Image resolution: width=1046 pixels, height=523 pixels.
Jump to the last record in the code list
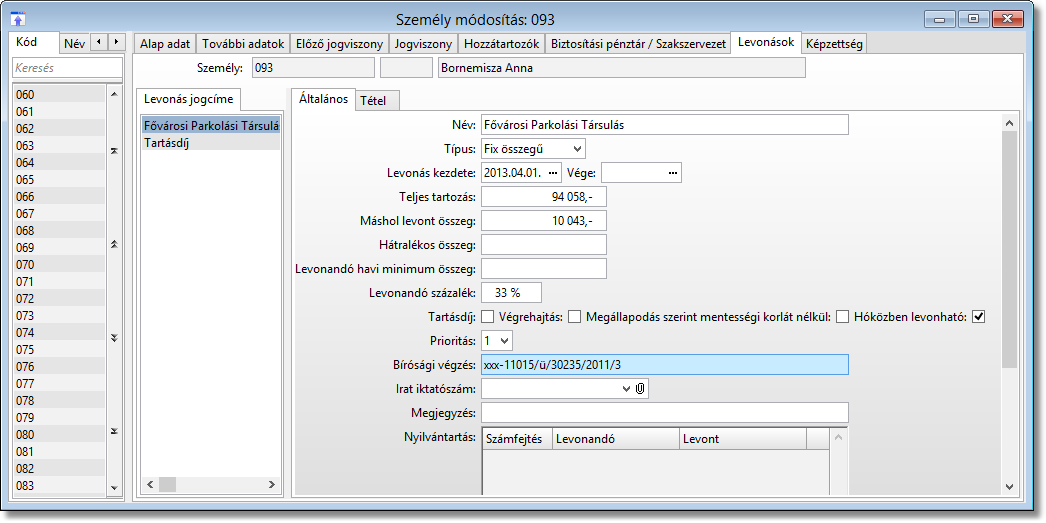click(x=113, y=430)
